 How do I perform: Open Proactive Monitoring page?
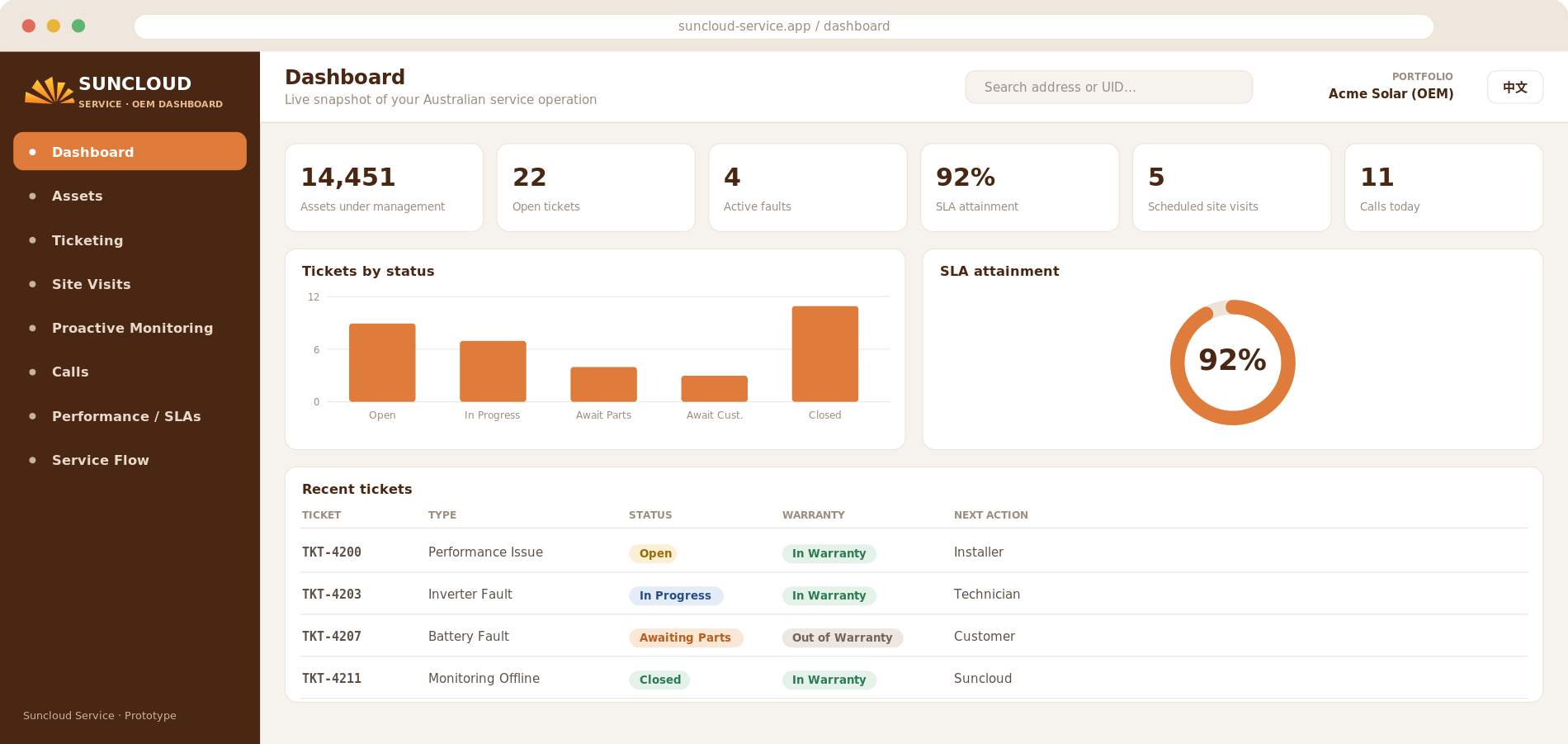click(x=130, y=328)
